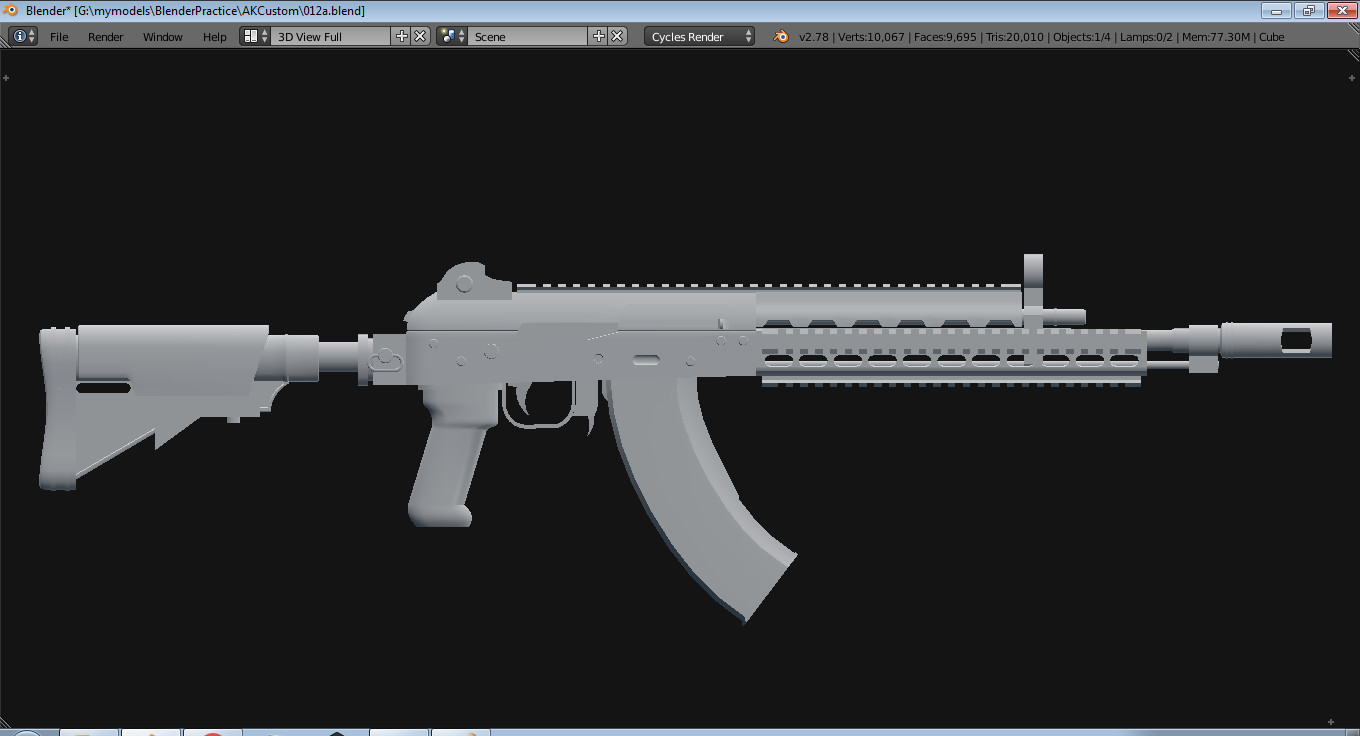Click the '3D View Full' layout name field
The height and width of the screenshot is (736, 1360).
[x=332, y=36]
